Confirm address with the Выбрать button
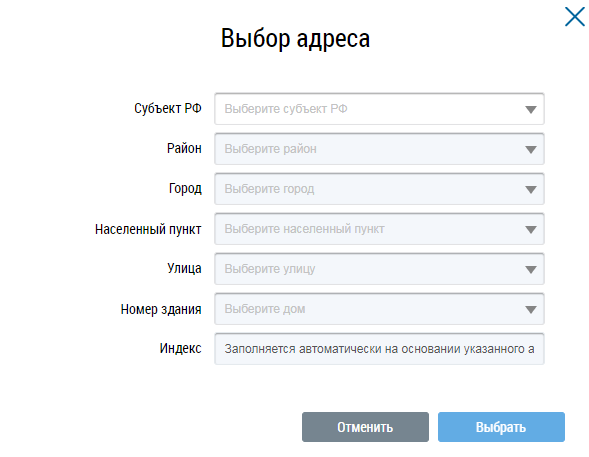589x457 pixels. [x=501, y=427]
